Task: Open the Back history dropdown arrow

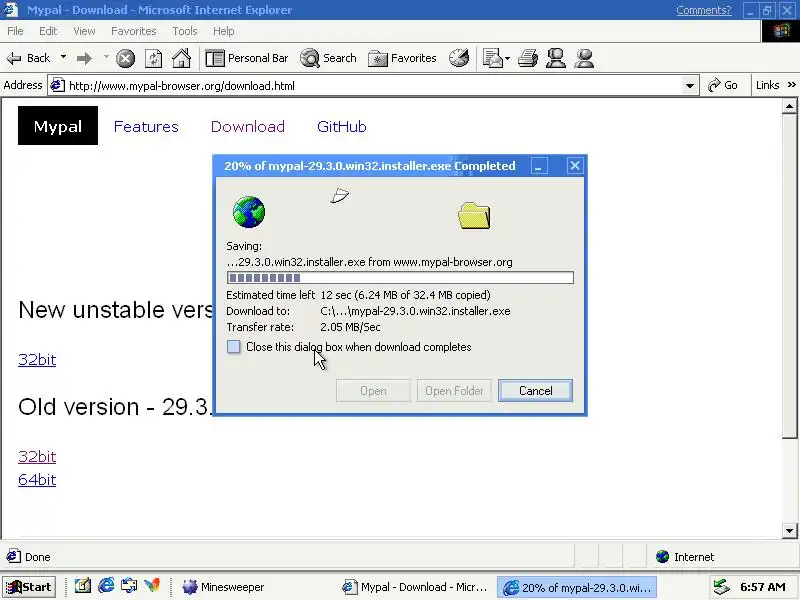Action: pos(63,57)
